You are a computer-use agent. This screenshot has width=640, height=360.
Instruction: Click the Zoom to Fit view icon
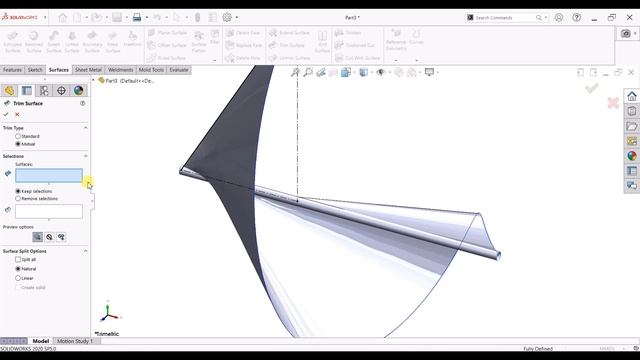tap(295, 72)
